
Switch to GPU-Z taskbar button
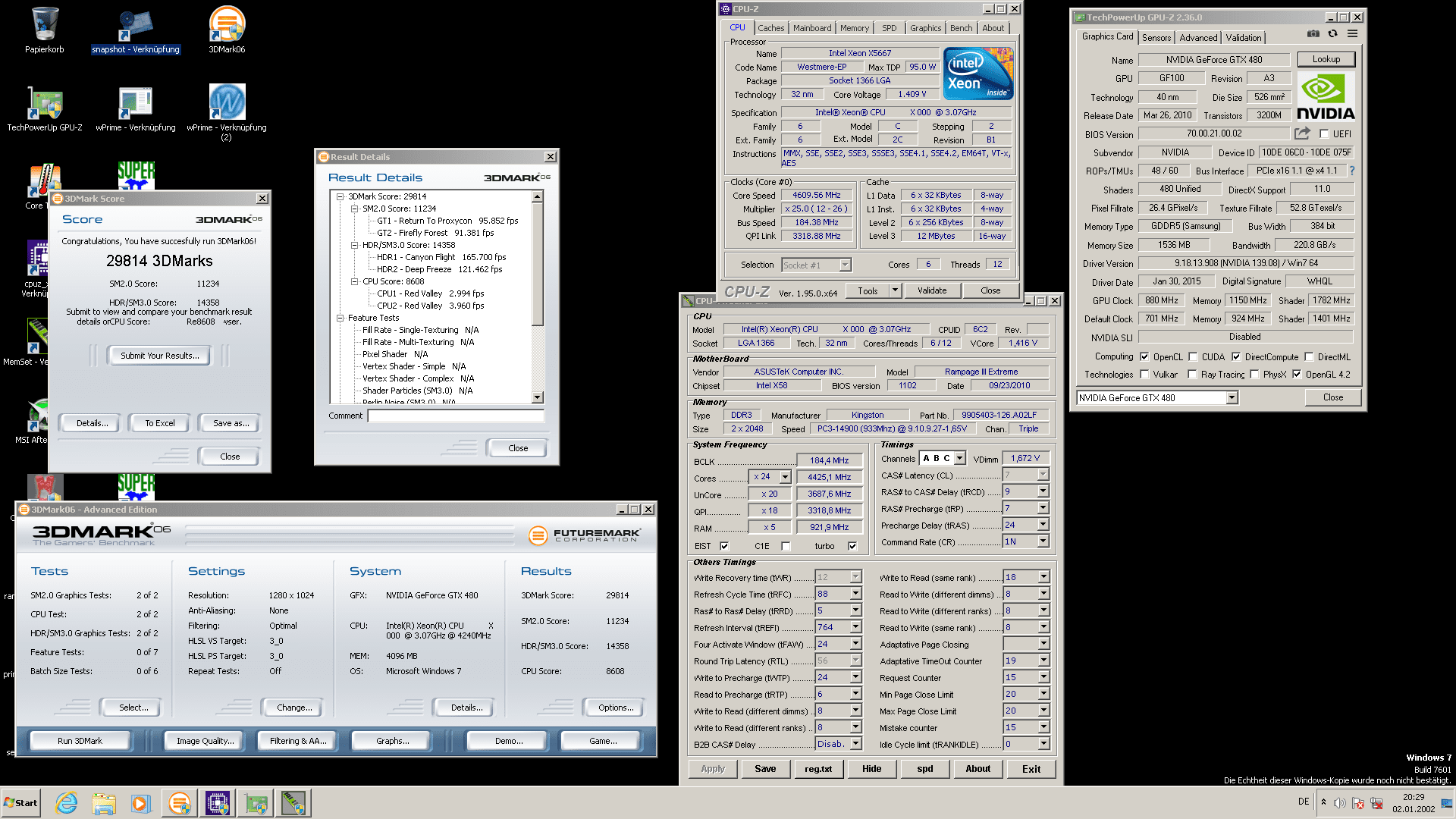click(x=256, y=803)
